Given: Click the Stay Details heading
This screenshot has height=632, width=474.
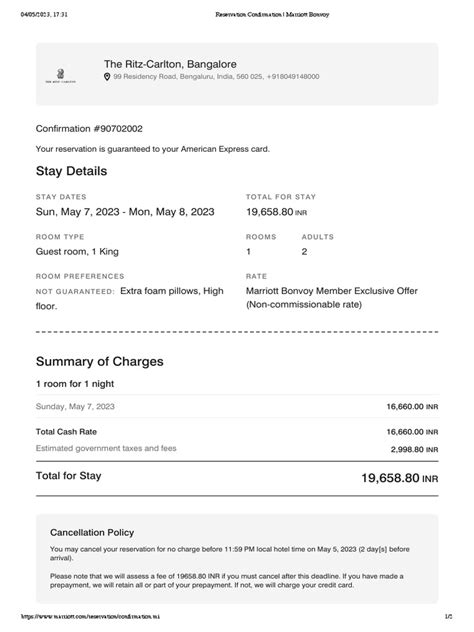Looking at the screenshot, I should coord(71,171).
